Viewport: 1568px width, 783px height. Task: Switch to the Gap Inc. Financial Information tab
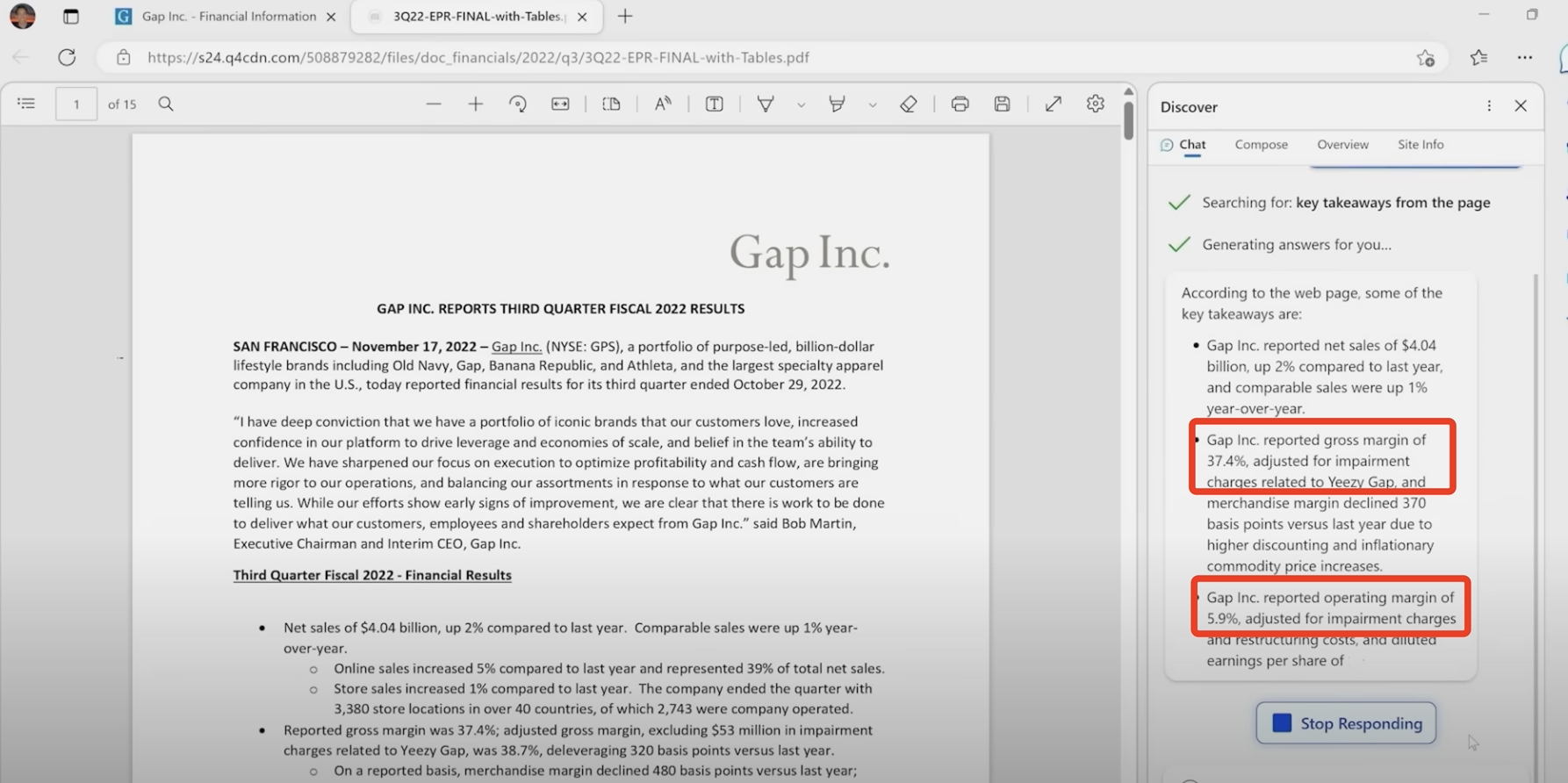click(227, 16)
